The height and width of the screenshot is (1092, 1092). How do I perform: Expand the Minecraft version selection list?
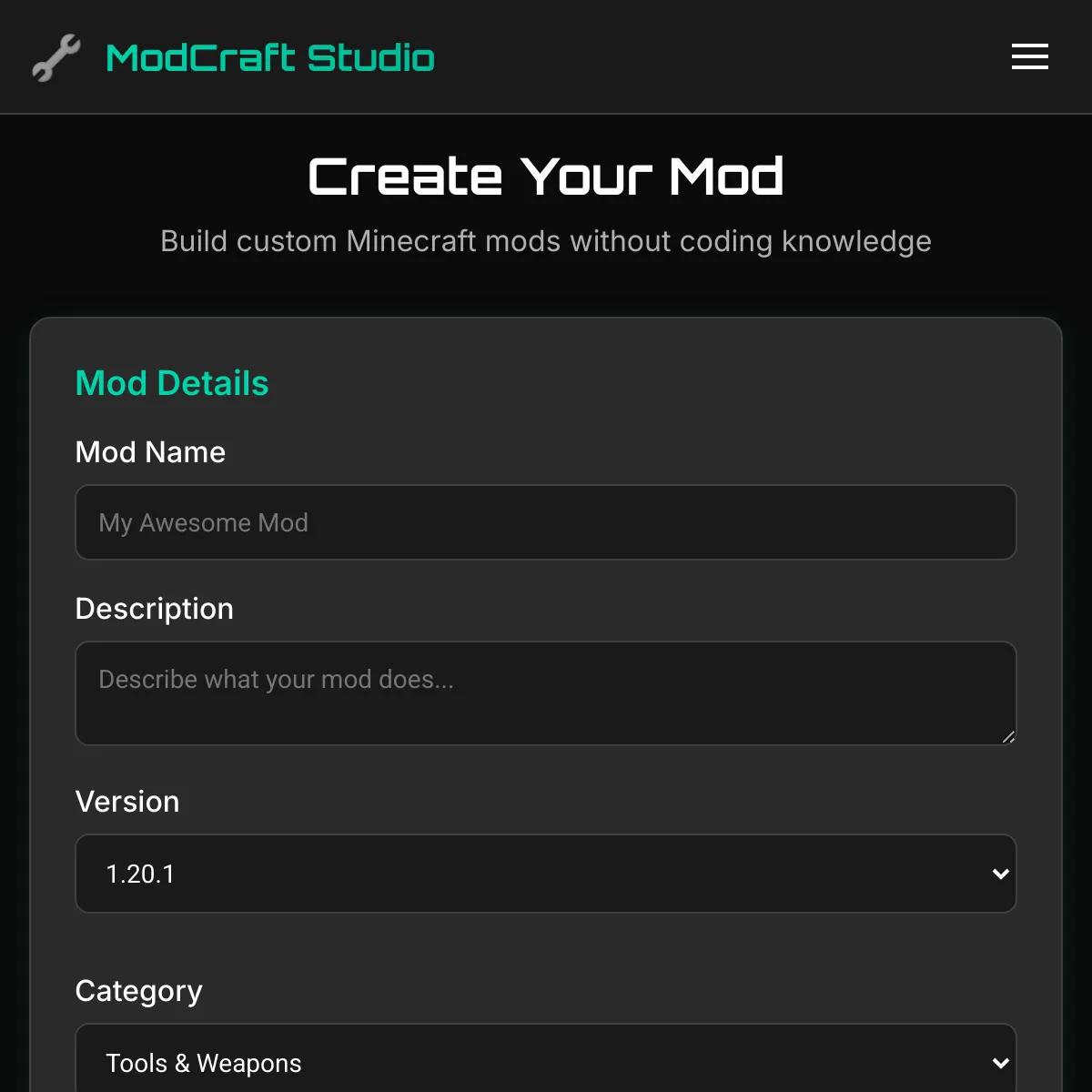click(546, 874)
